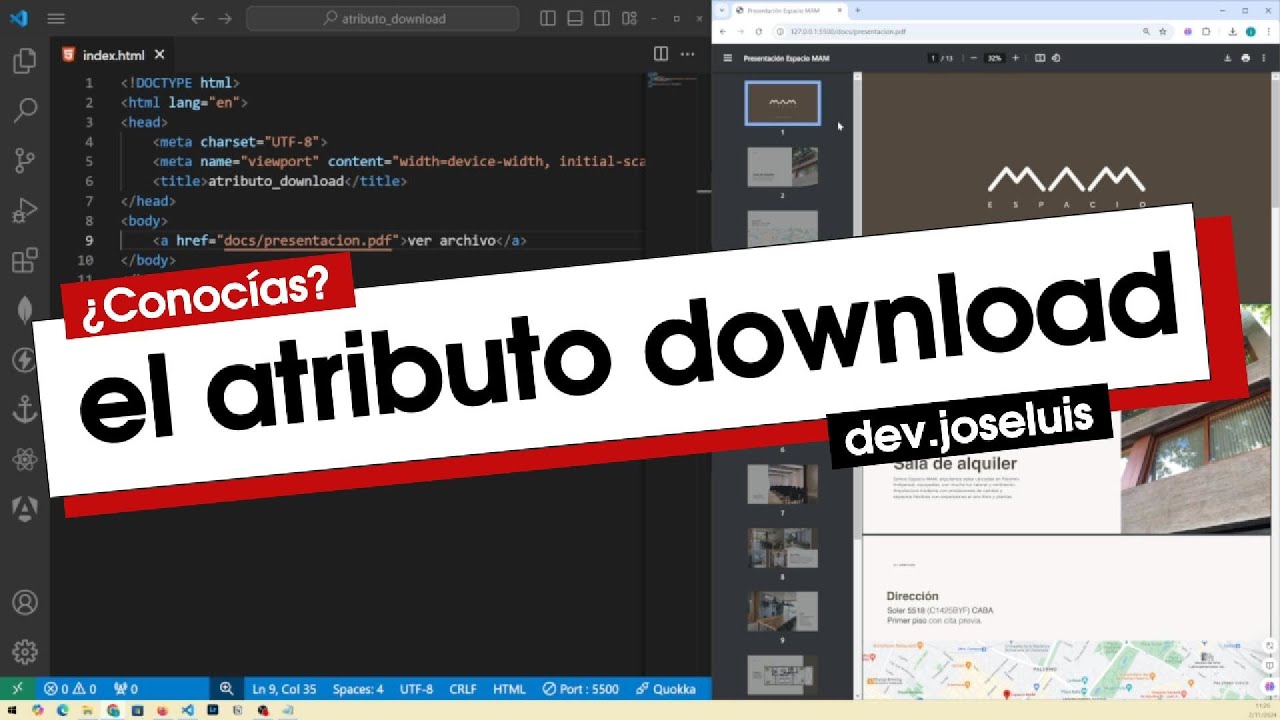
Task: Click the docs/presentacion.pdf href link in code
Action: tap(308, 240)
